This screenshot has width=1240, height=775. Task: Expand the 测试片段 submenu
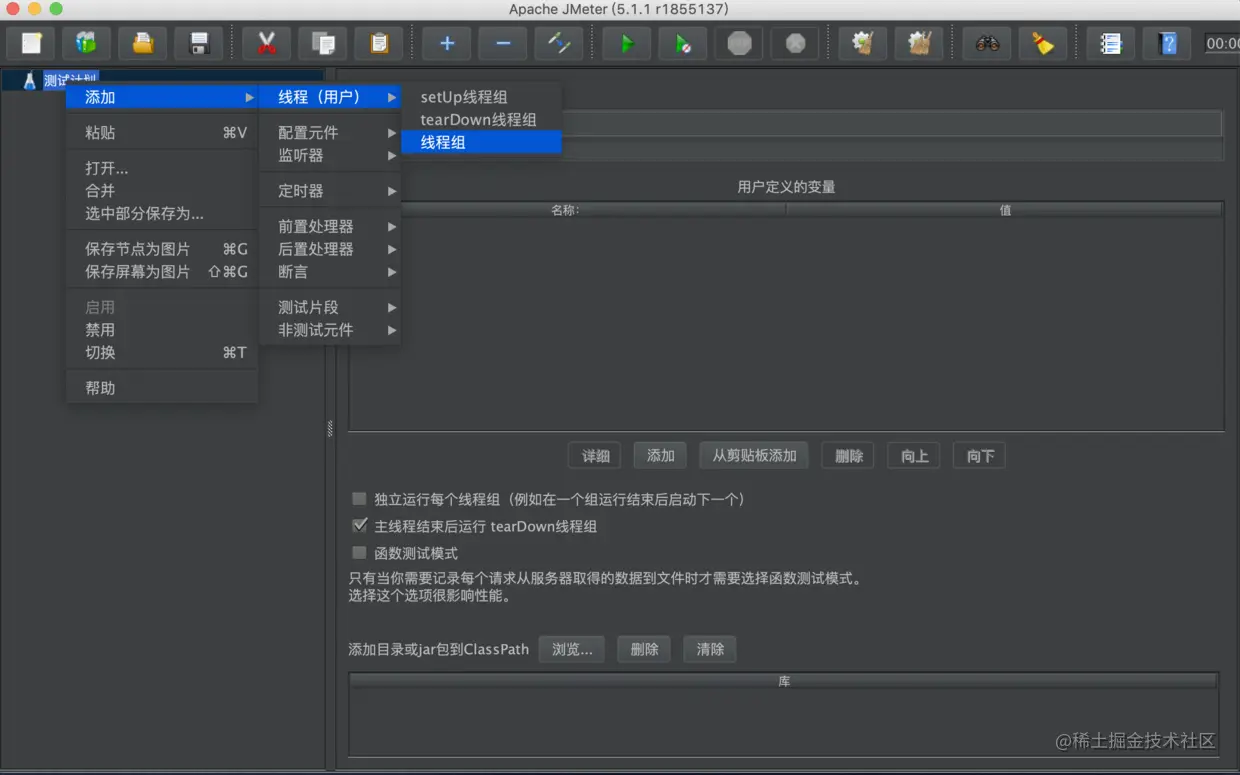[x=330, y=307]
